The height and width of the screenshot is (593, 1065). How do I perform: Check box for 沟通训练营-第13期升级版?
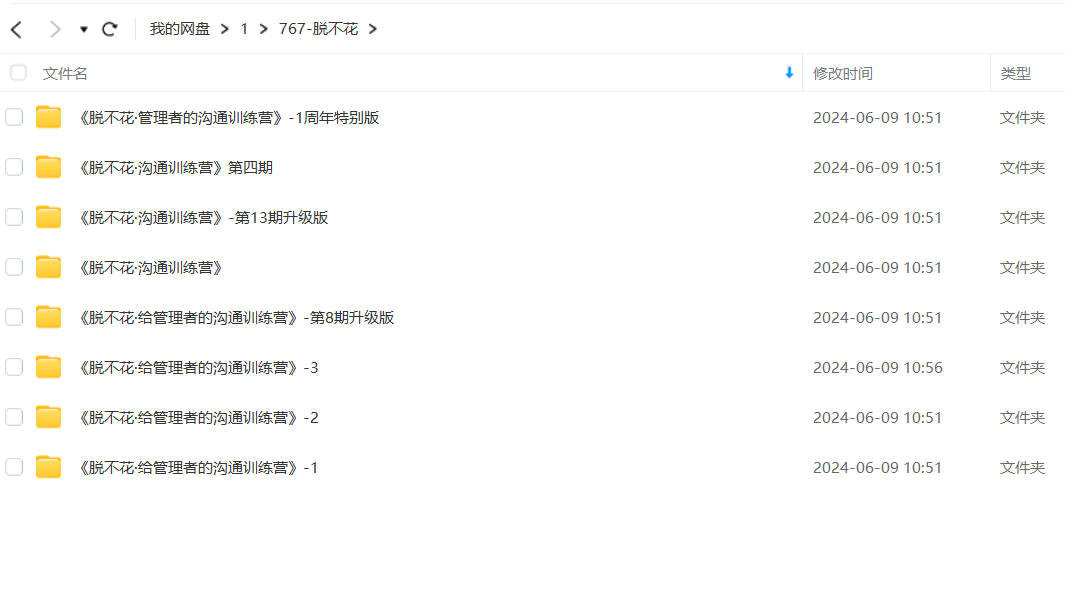click(x=14, y=217)
